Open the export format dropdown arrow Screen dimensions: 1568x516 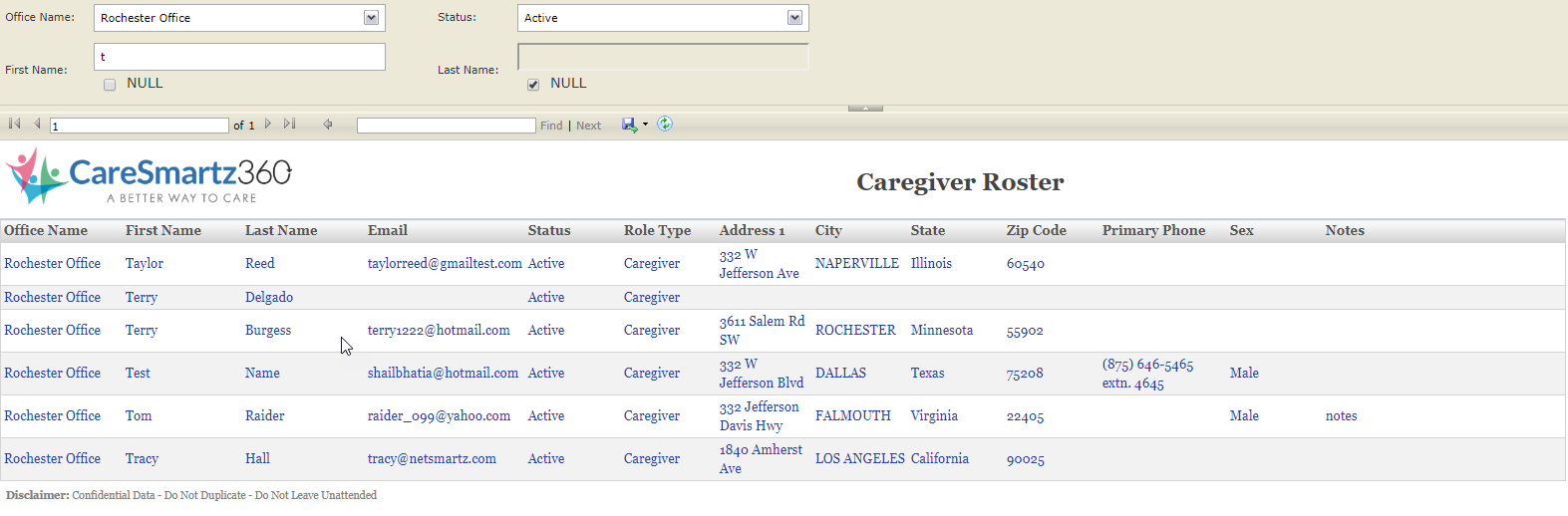point(645,125)
